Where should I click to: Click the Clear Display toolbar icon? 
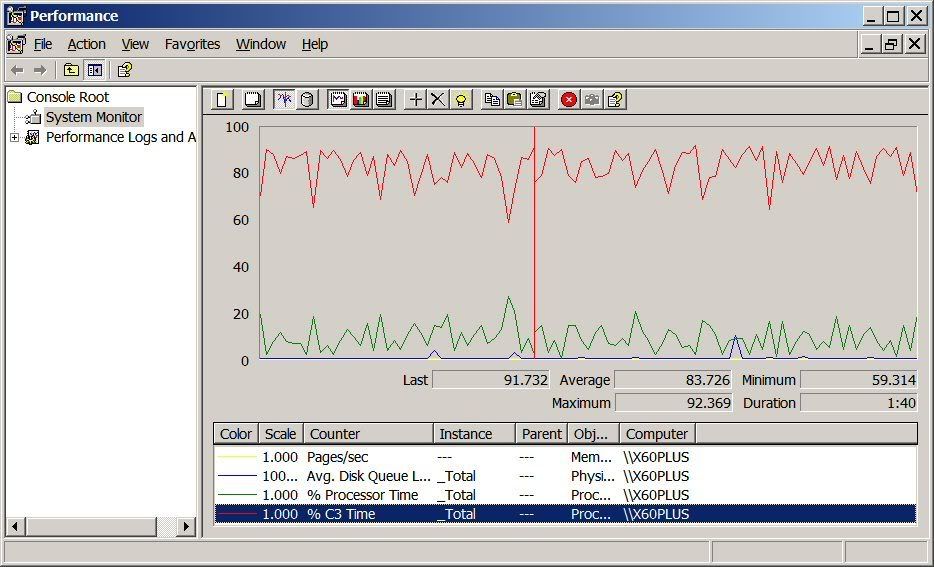click(253, 99)
